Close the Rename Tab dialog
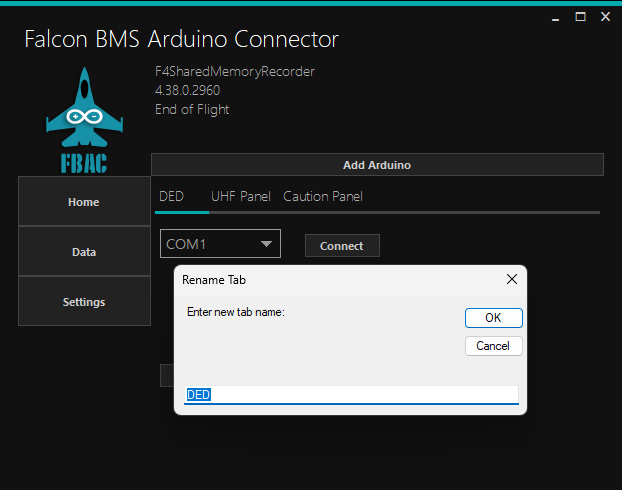Screen dimensions: 622x490 [511, 280]
